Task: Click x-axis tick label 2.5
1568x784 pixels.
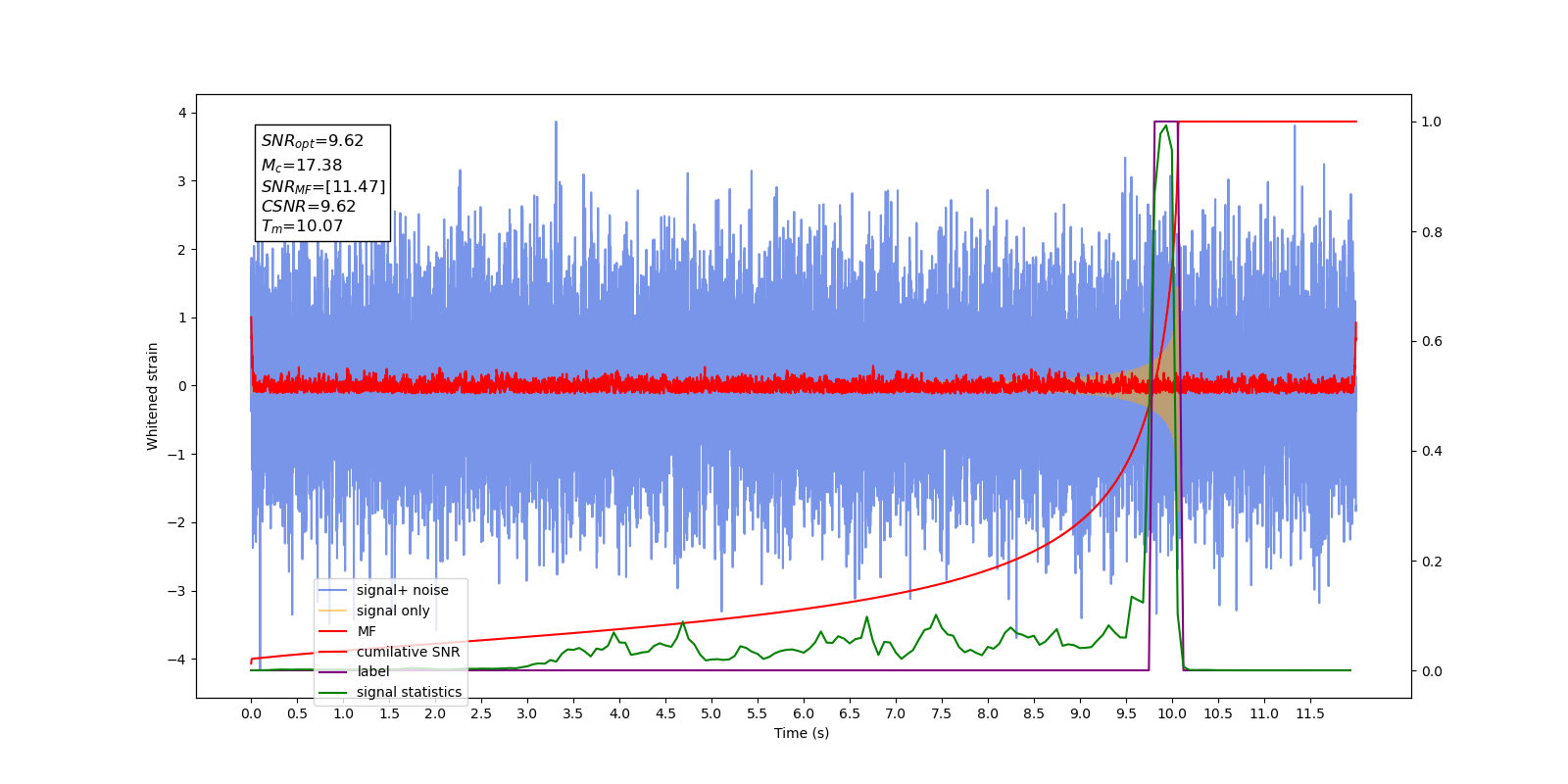Action: coord(481,713)
